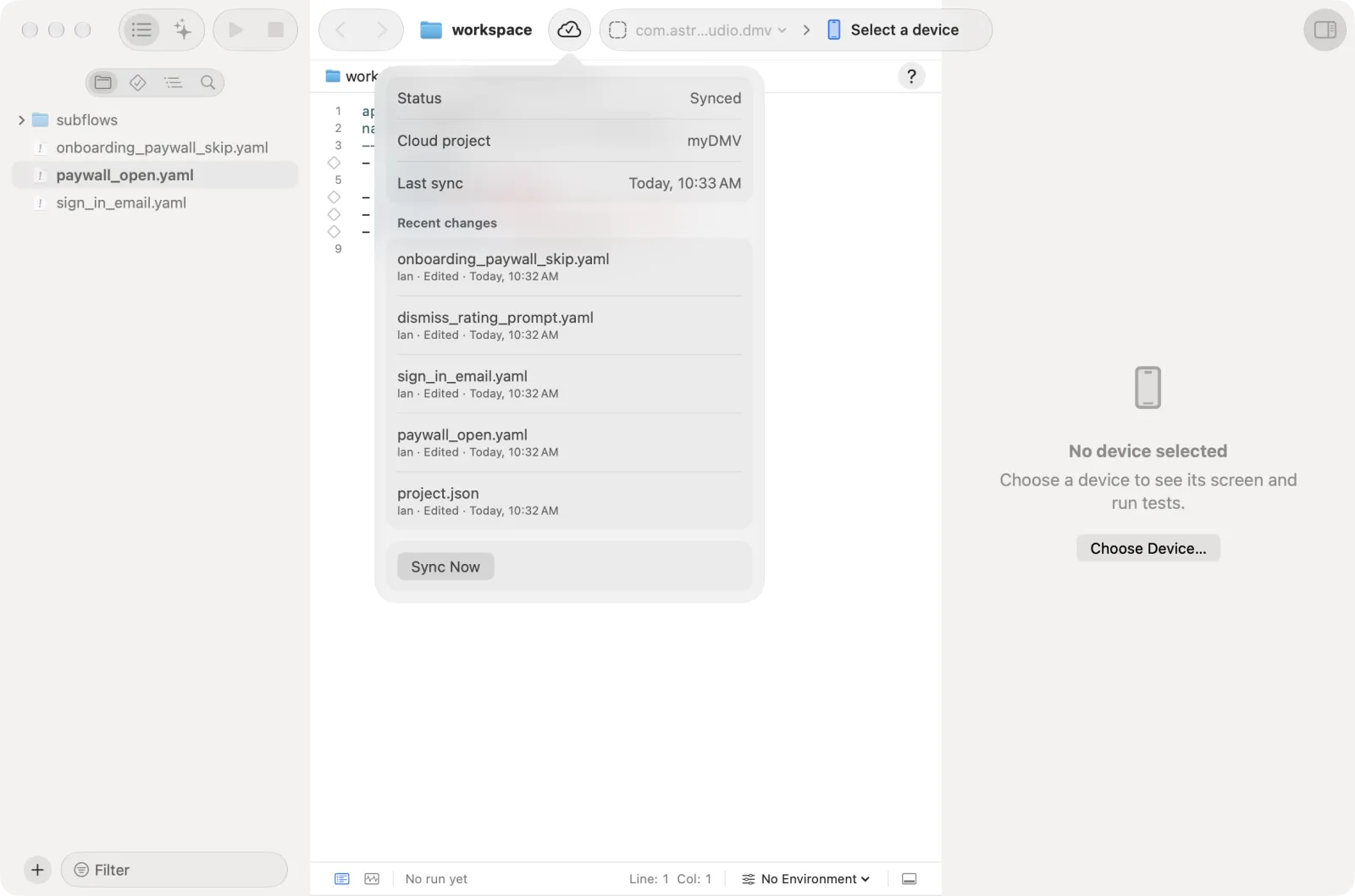Viewport: 1355px width, 896px height.
Task: Switch to the outline list tab
Action: pos(173,82)
